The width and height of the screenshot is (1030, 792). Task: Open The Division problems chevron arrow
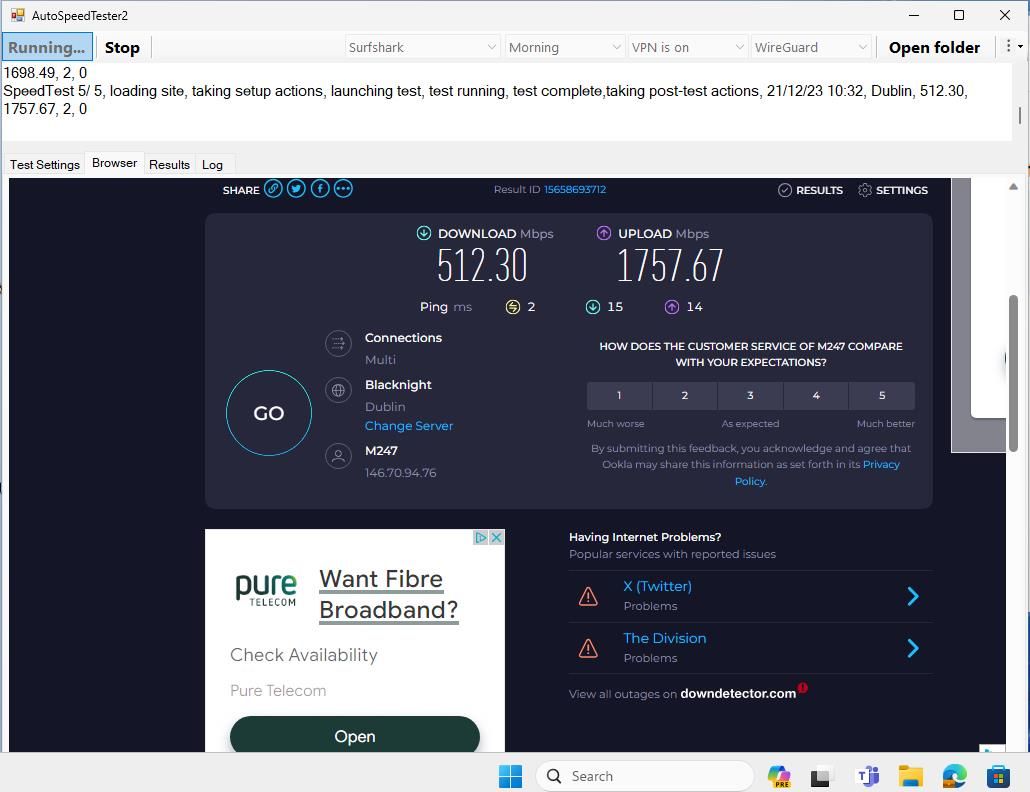click(x=913, y=648)
